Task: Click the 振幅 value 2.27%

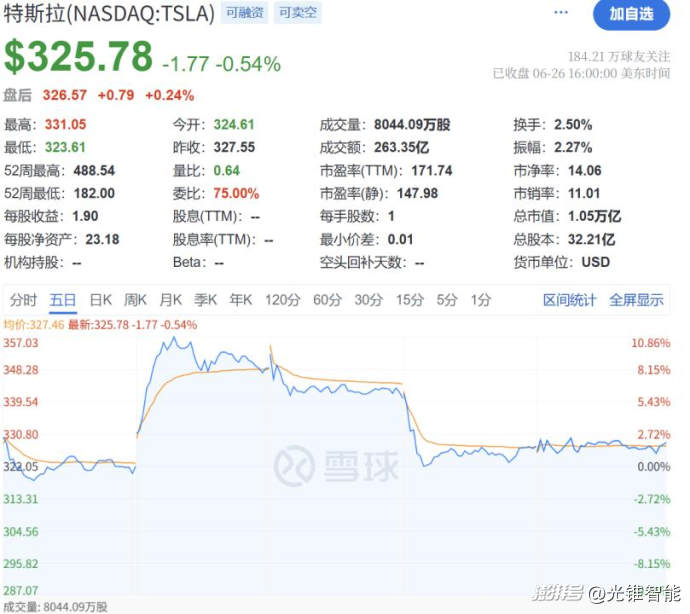Action: pos(573,147)
